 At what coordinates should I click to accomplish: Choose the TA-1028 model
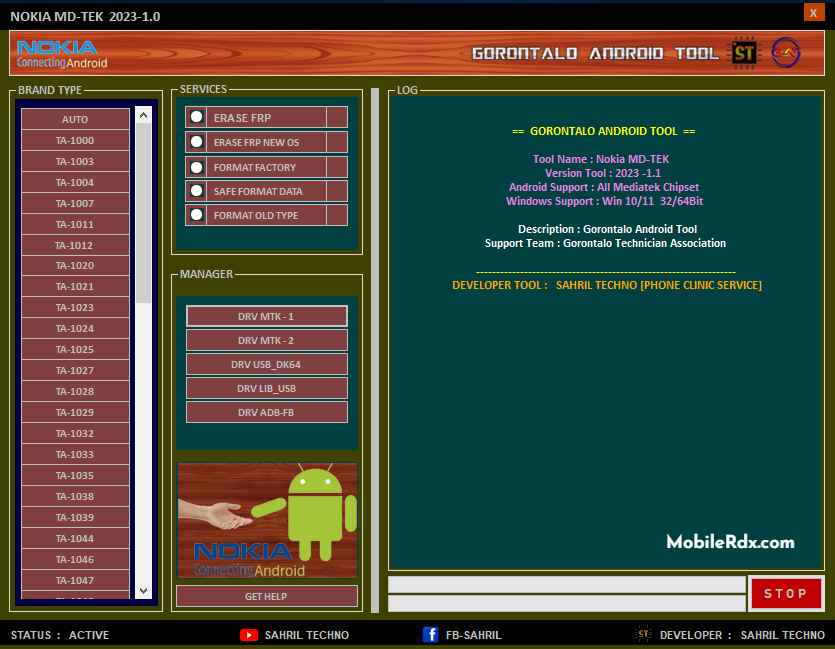click(x=75, y=391)
